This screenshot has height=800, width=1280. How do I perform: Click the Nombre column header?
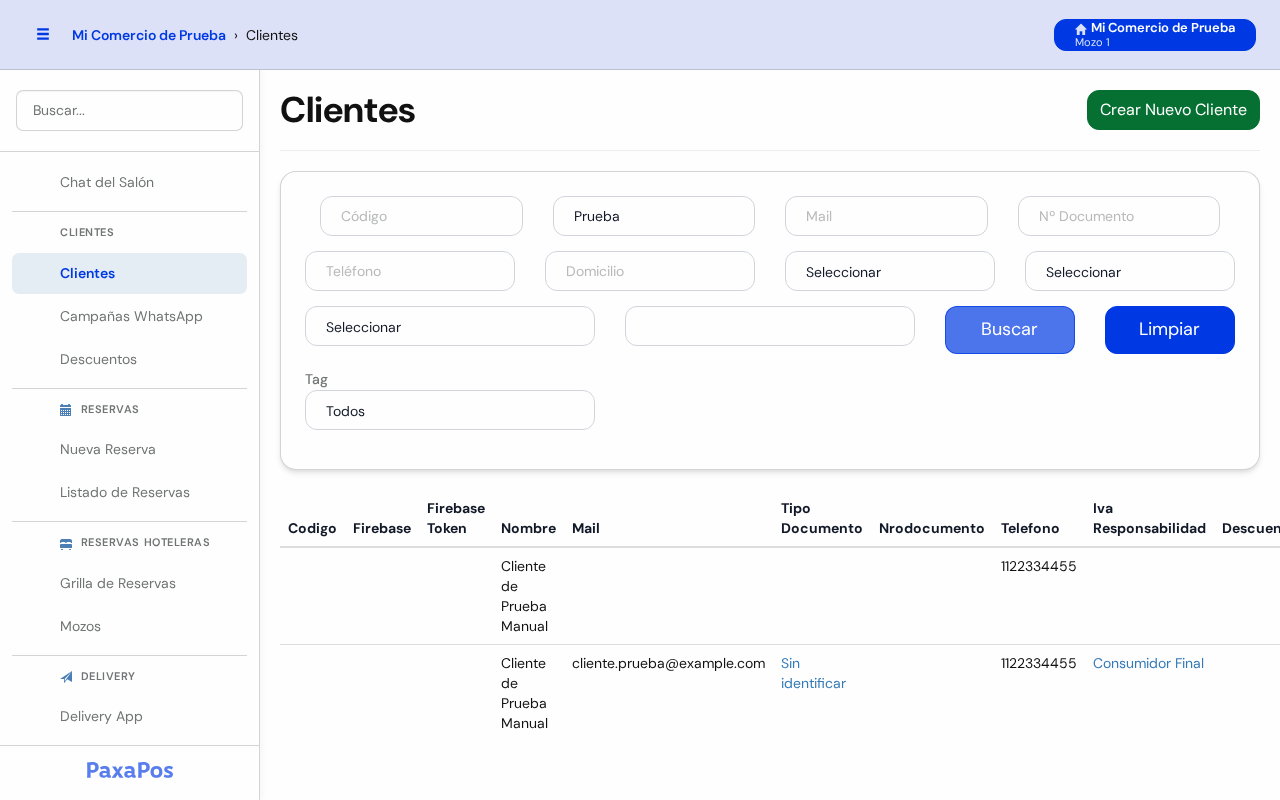(528, 528)
